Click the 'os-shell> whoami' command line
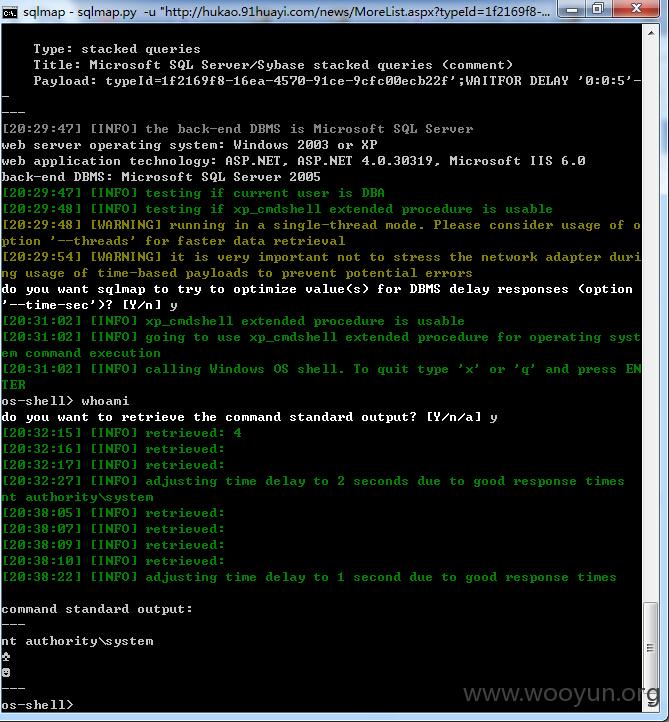Image resolution: width=669 pixels, height=722 pixels. pyautogui.click(x=65, y=401)
